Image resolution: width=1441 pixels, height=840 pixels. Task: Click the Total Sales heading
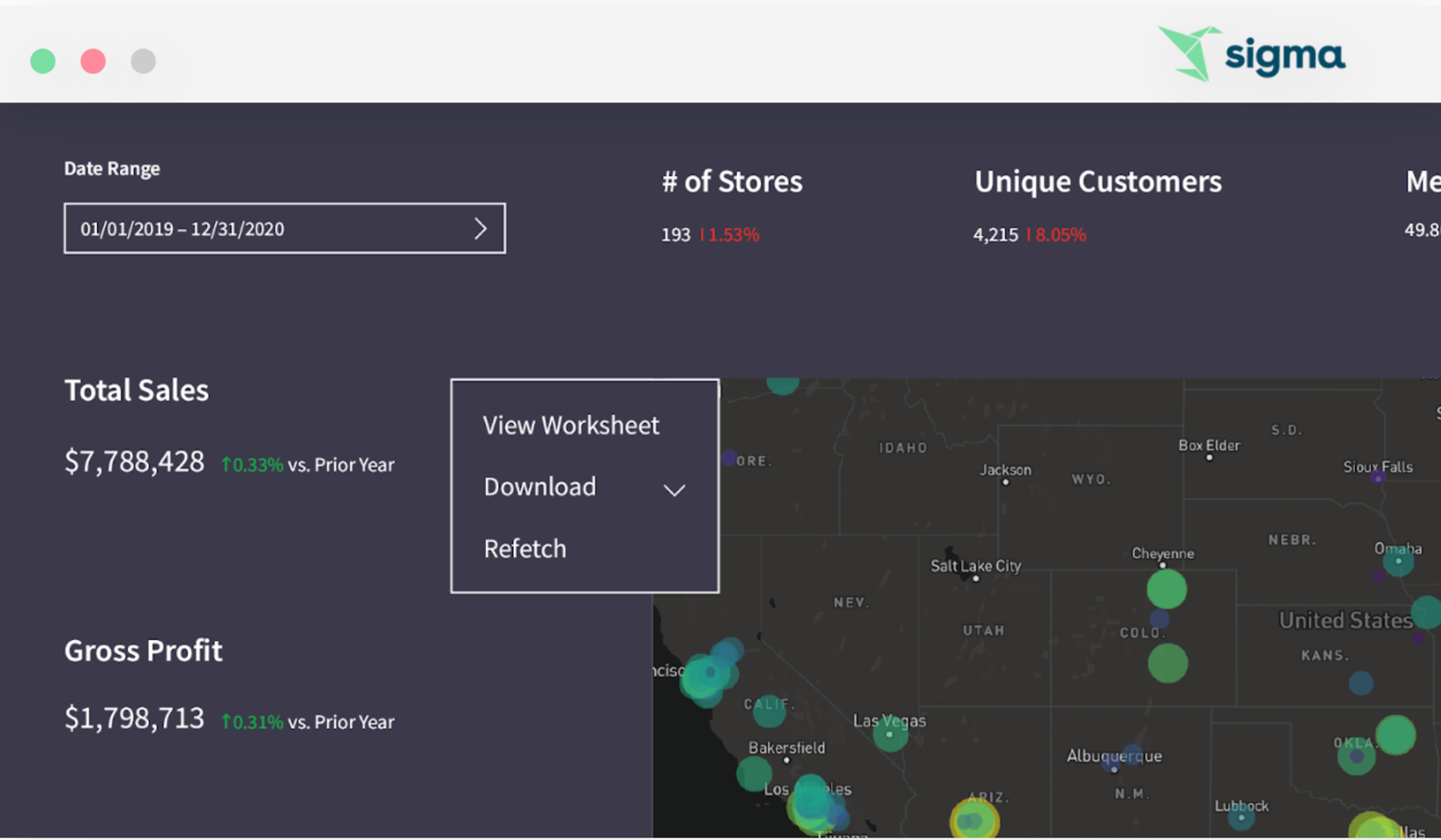(137, 391)
